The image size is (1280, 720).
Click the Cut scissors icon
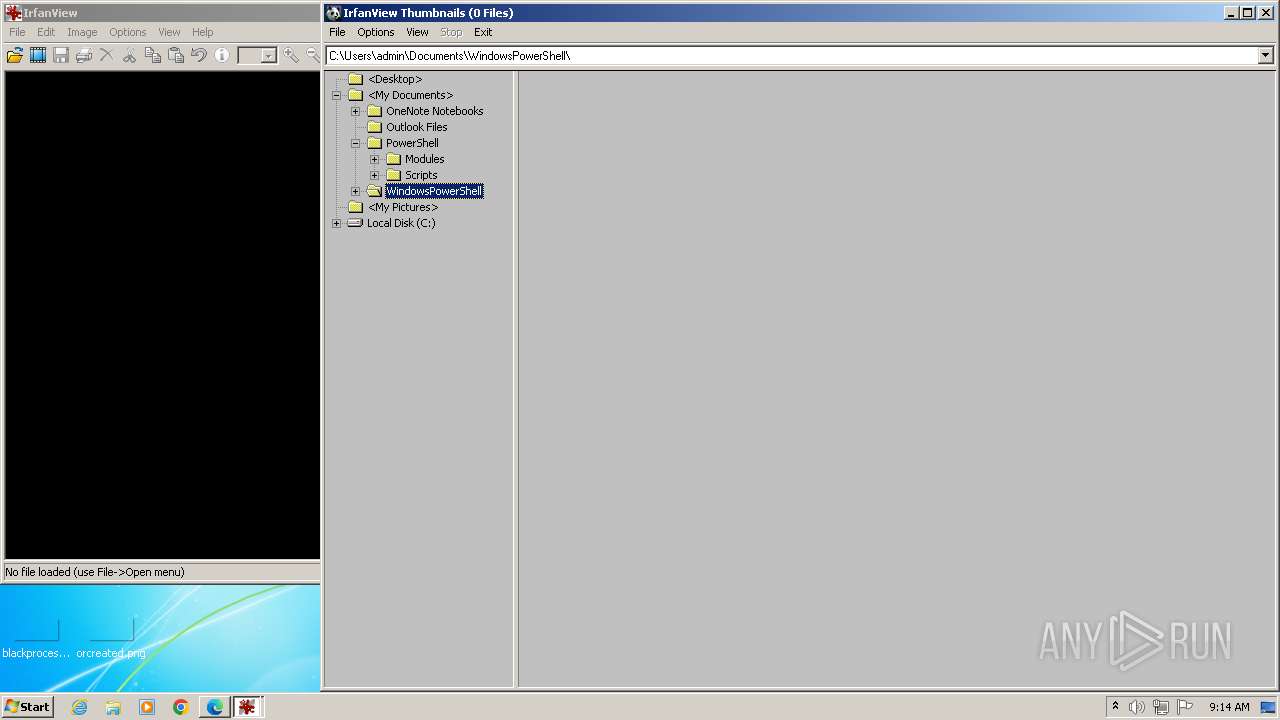coord(129,56)
